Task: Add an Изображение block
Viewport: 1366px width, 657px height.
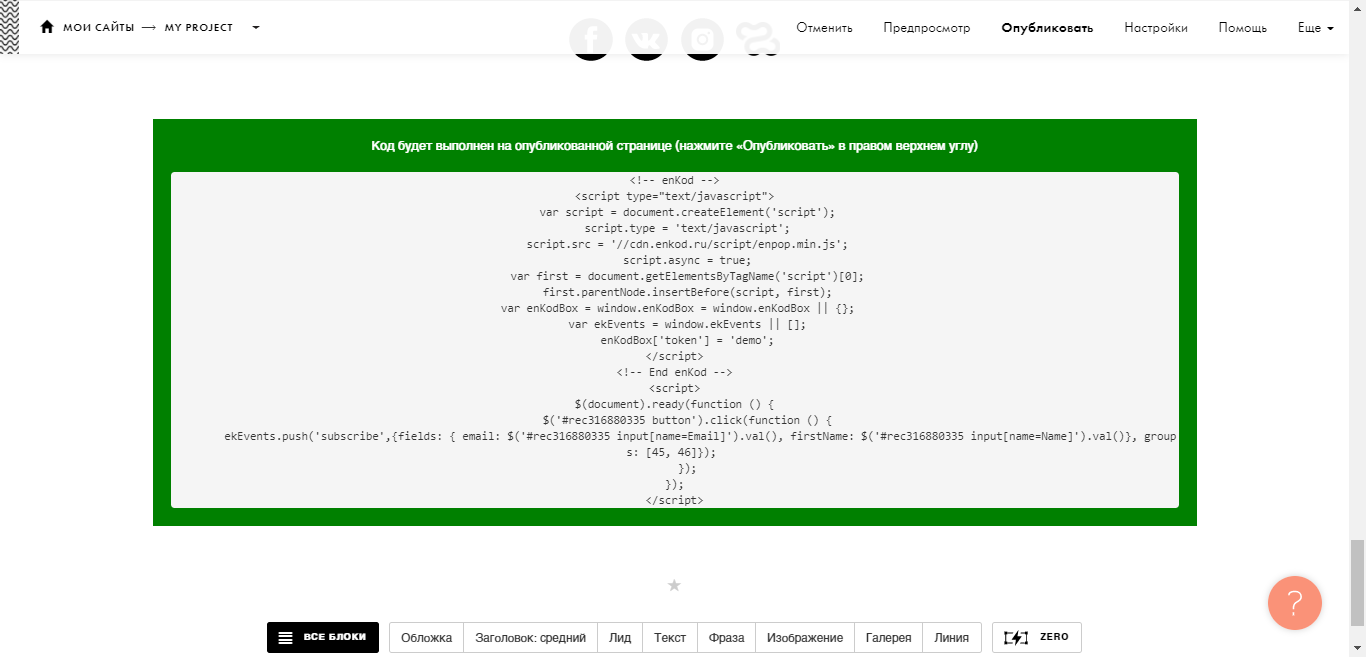Action: [805, 637]
